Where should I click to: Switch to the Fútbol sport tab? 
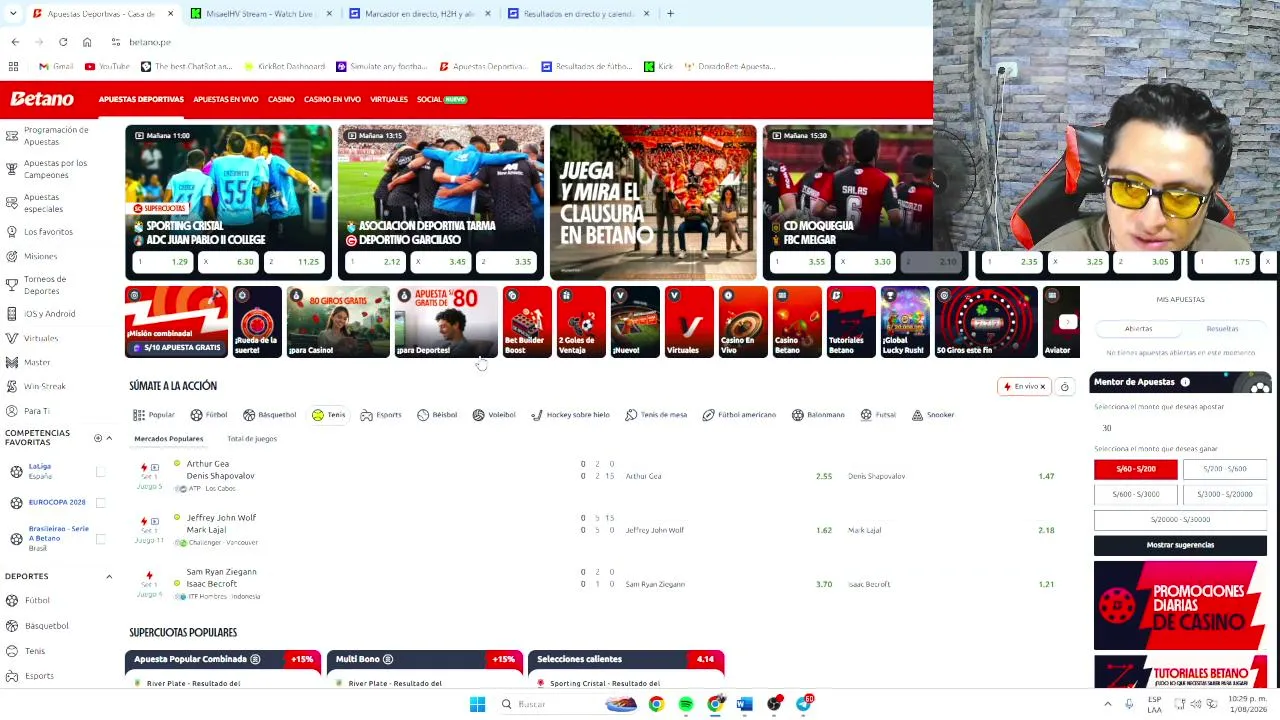click(209, 415)
